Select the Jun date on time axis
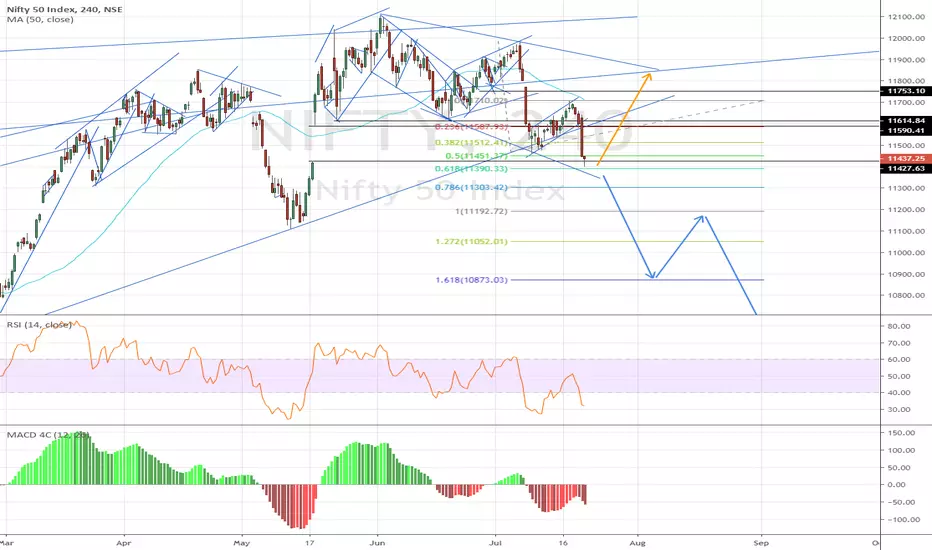Screen dimensions: 932x550 [x=377, y=543]
